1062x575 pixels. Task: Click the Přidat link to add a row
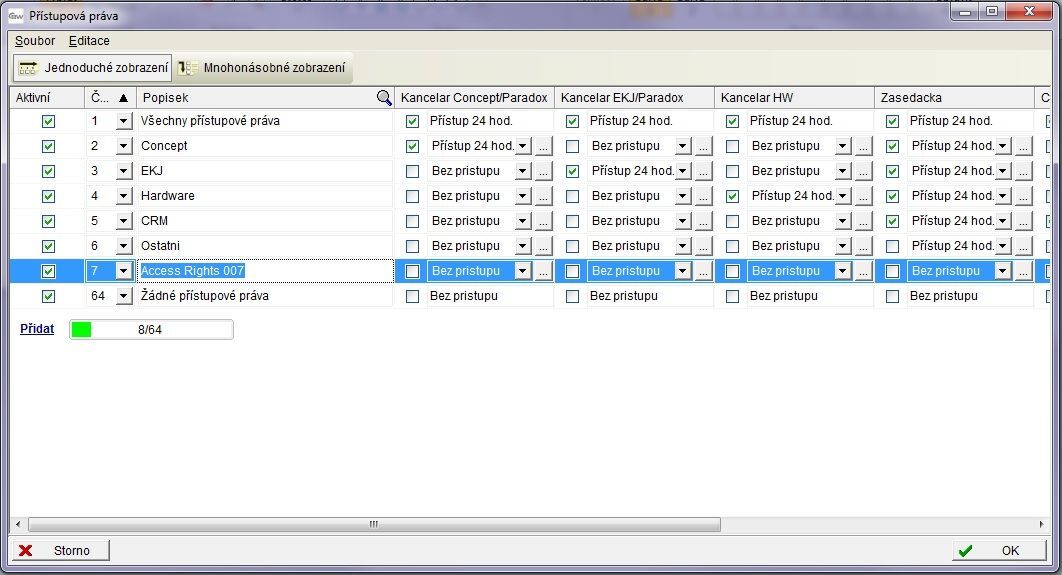[x=37, y=329]
